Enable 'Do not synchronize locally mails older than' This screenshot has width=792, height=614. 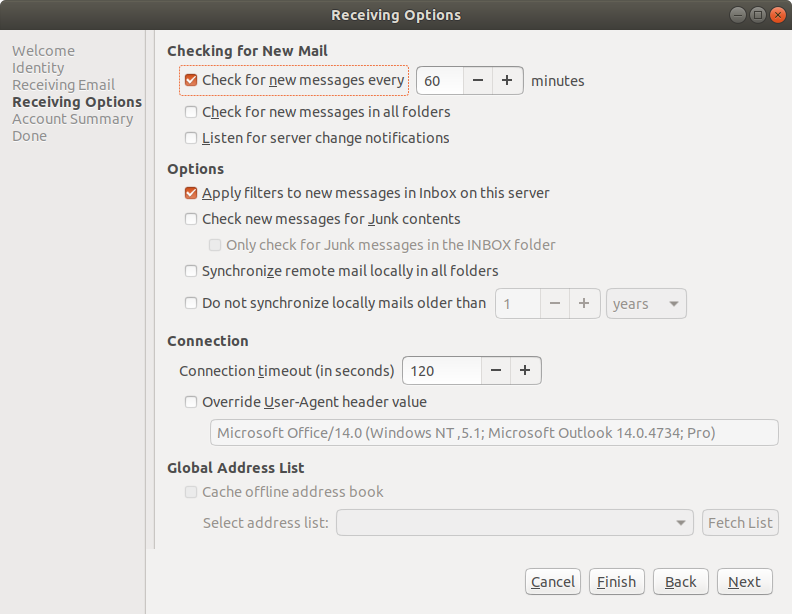[x=191, y=303]
